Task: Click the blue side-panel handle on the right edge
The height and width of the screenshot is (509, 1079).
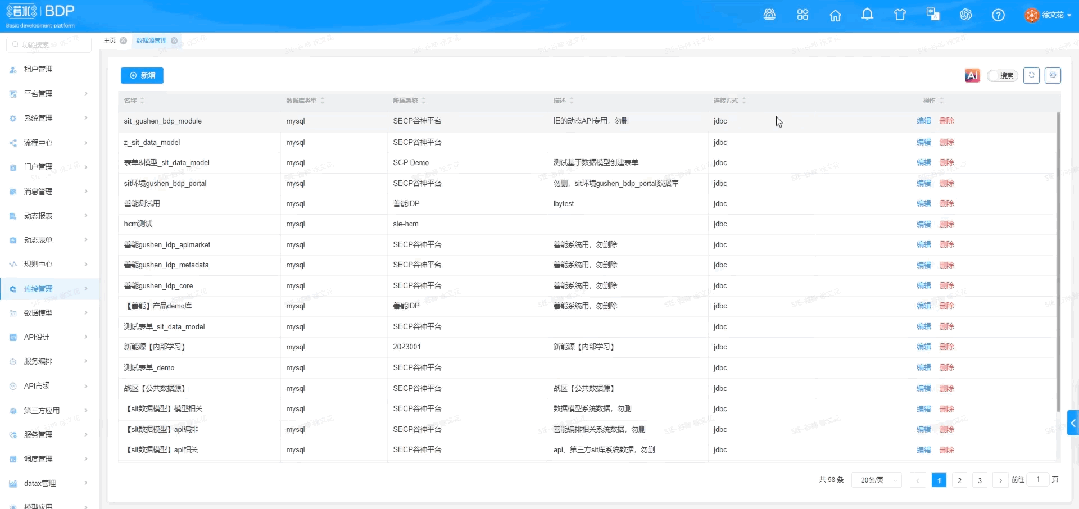Action: [1073, 422]
